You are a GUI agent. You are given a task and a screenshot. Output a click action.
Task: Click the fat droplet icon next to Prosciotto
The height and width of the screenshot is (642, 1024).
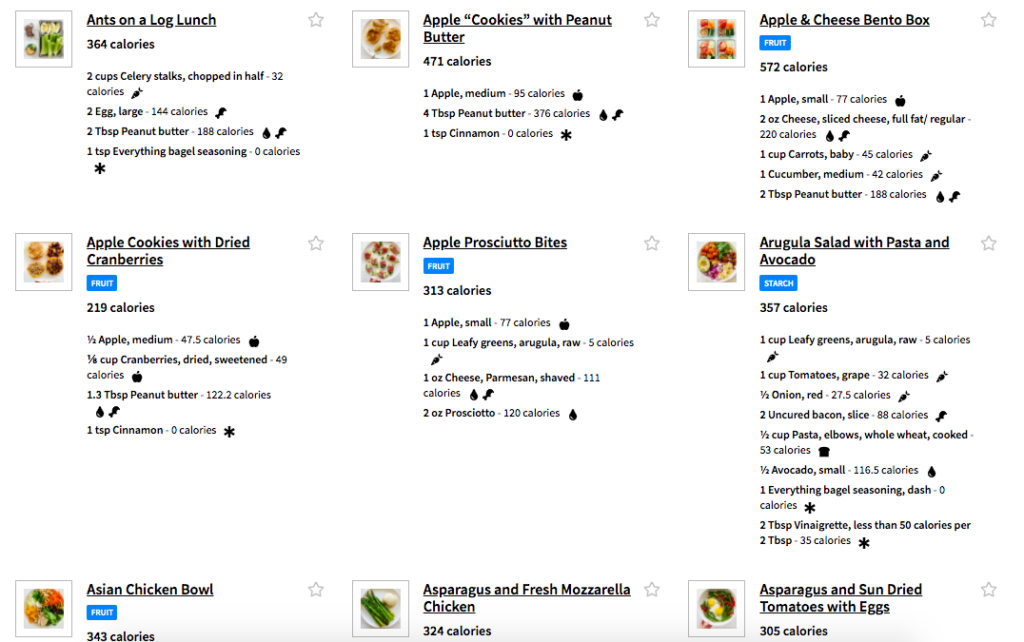[x=573, y=415]
